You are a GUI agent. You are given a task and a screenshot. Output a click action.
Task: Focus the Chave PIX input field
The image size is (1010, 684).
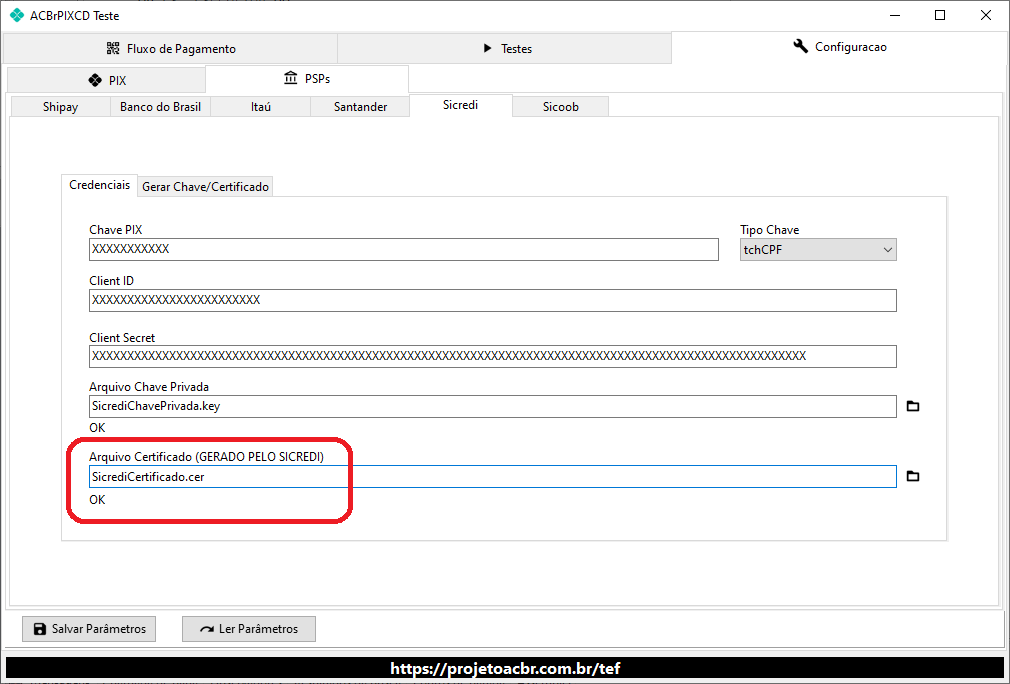coord(404,250)
